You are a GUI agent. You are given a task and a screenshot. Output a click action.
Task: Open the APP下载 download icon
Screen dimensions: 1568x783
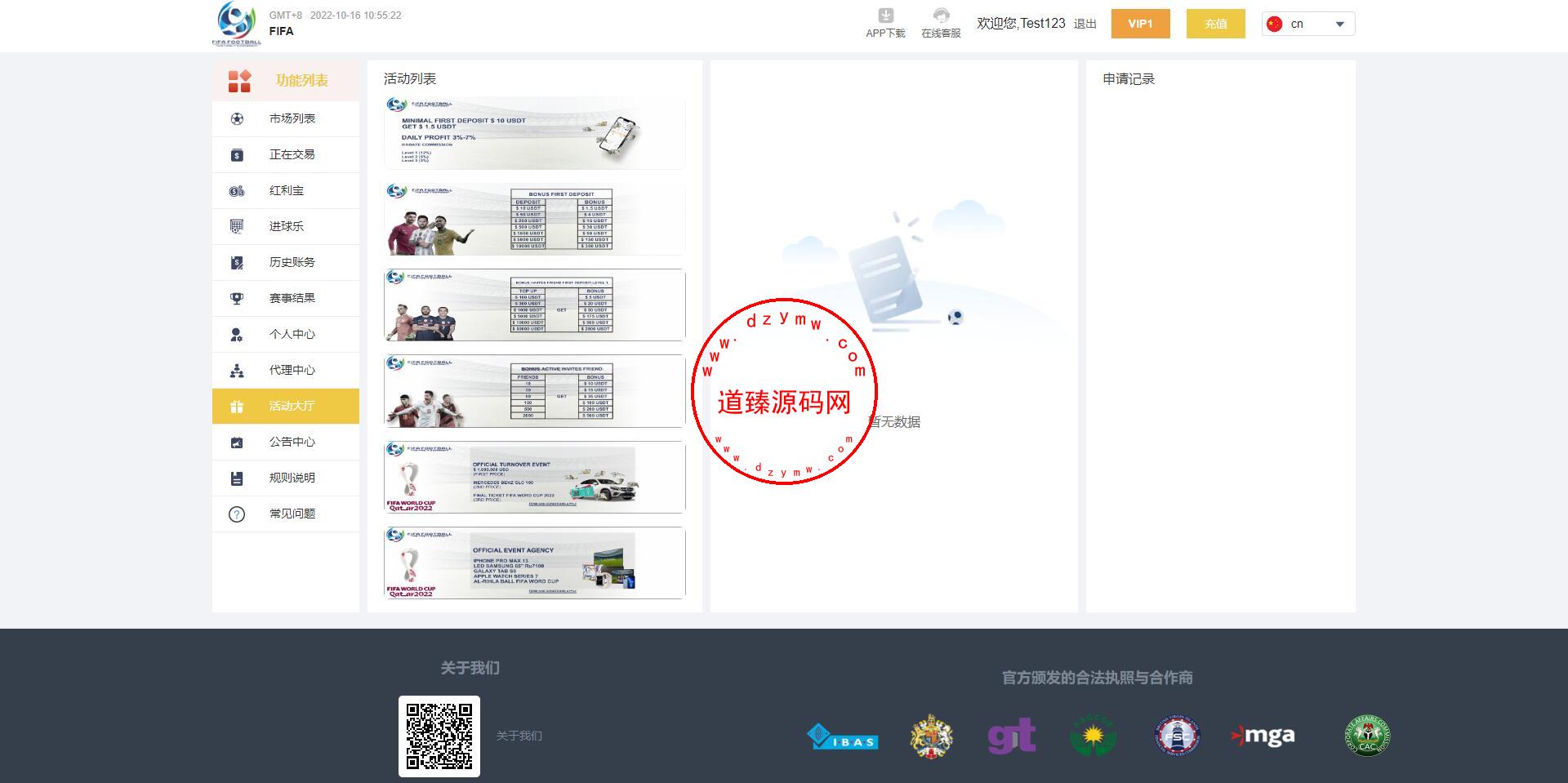(885, 16)
